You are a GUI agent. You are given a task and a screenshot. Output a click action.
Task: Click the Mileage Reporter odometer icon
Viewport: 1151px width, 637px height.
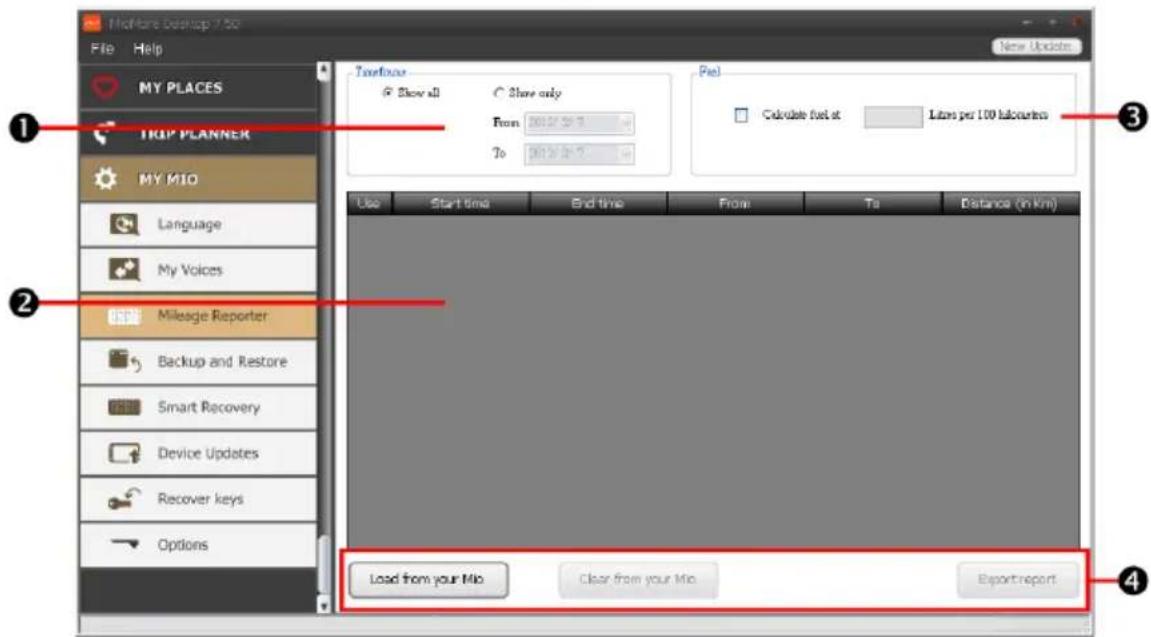[x=123, y=316]
